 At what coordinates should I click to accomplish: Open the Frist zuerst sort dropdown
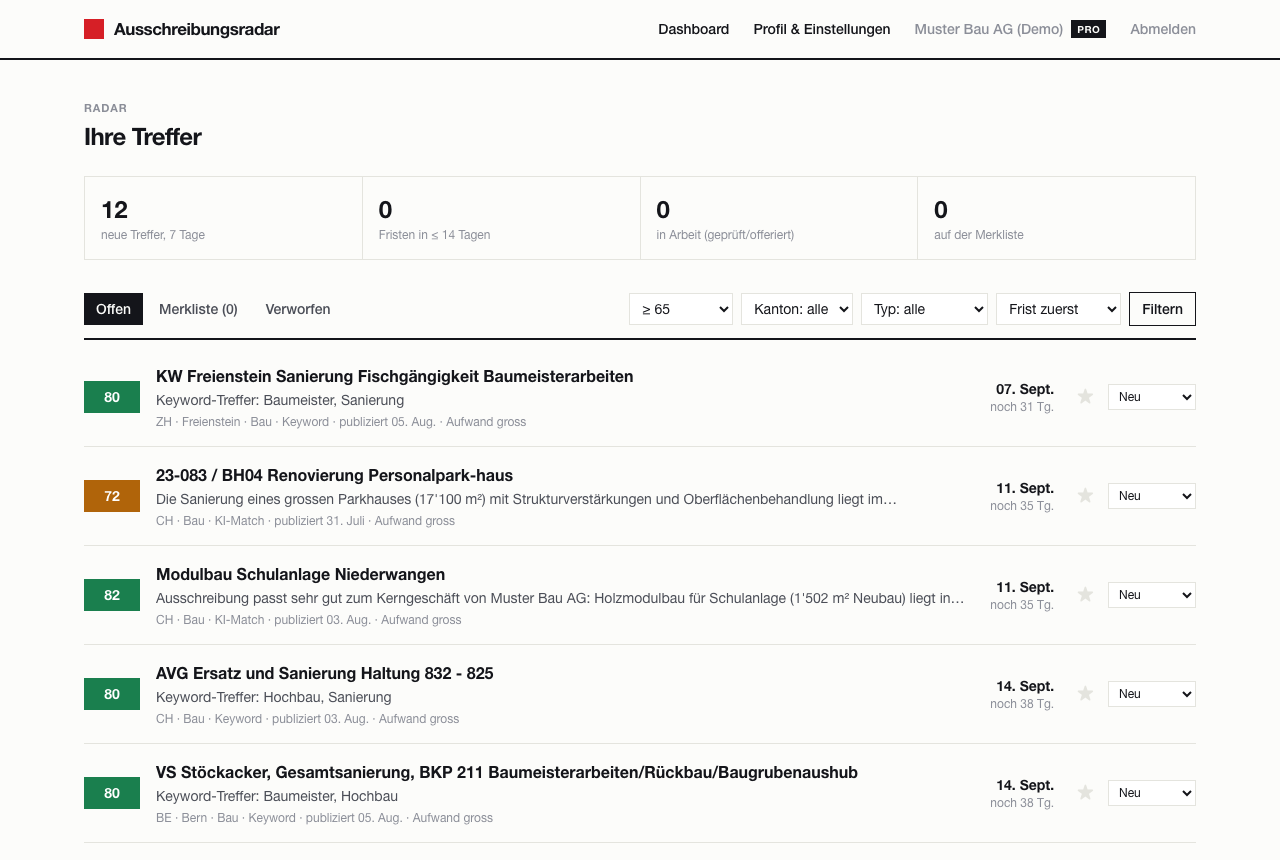point(1058,309)
